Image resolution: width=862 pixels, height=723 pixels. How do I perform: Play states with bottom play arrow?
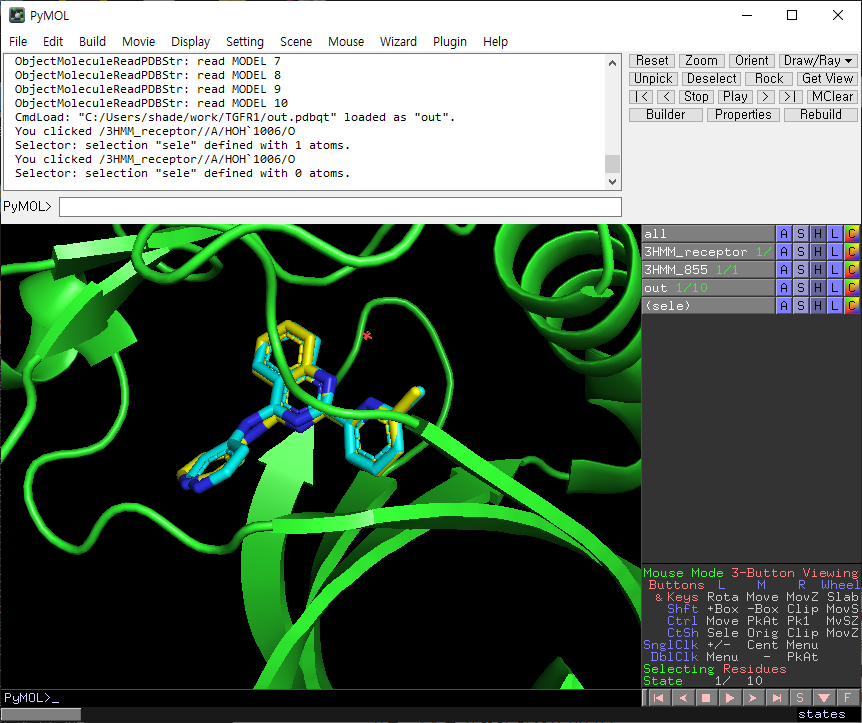(x=730, y=698)
